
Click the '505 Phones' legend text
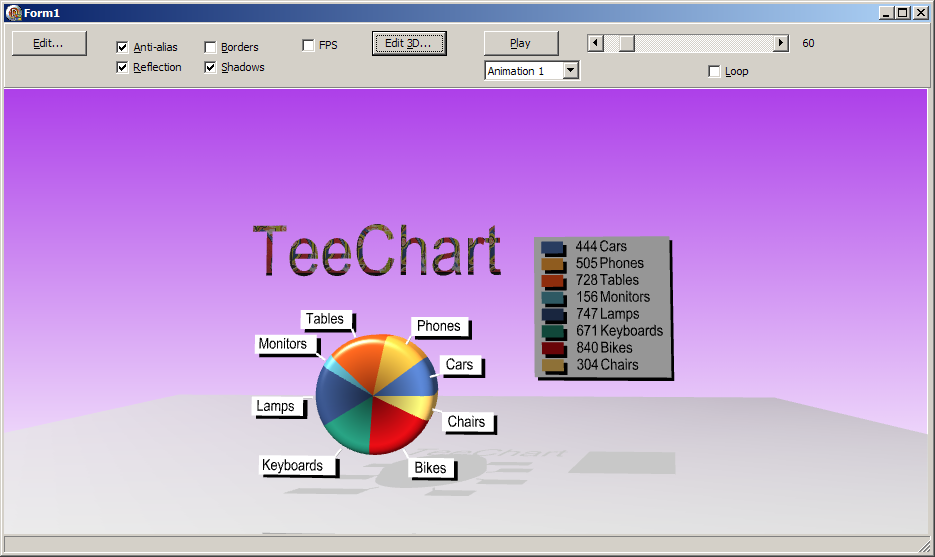[610, 263]
